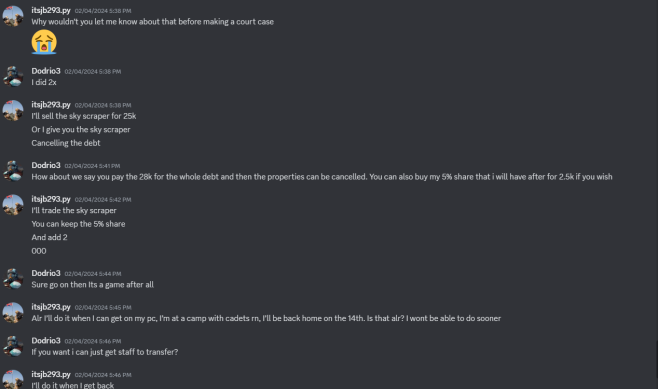The image size is (658, 389).
Task: Open Dodrio3 avatar beside staff transfer message
Action: coord(13,346)
